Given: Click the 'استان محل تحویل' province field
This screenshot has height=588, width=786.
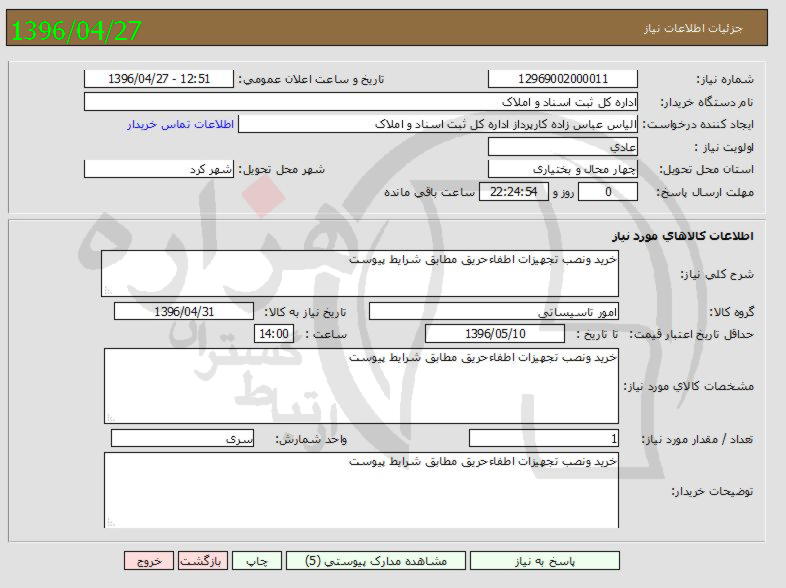Looking at the screenshot, I should pos(563,169).
